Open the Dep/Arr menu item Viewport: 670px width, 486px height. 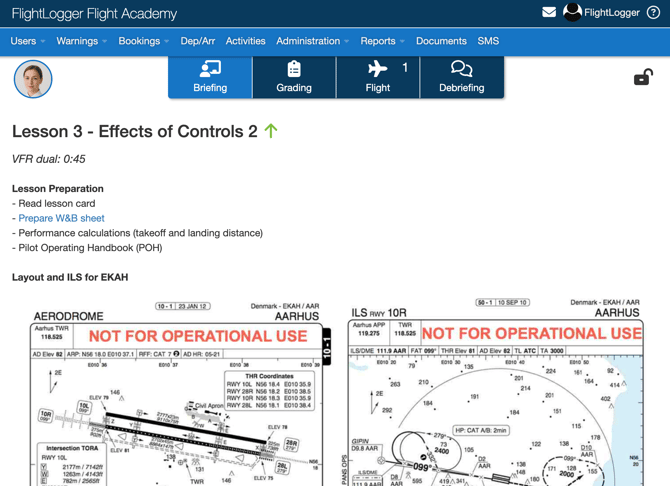[197, 41]
